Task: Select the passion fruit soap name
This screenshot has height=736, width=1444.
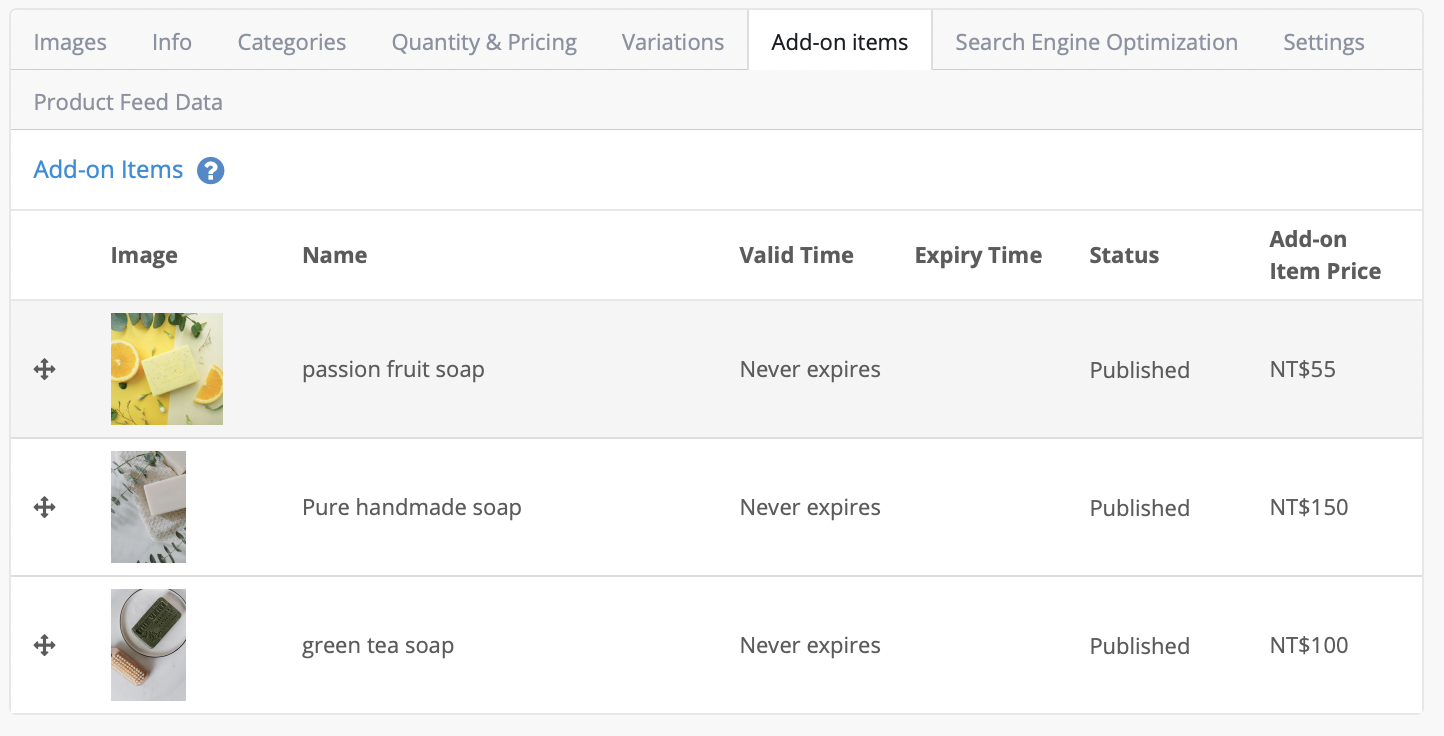Action: click(393, 369)
